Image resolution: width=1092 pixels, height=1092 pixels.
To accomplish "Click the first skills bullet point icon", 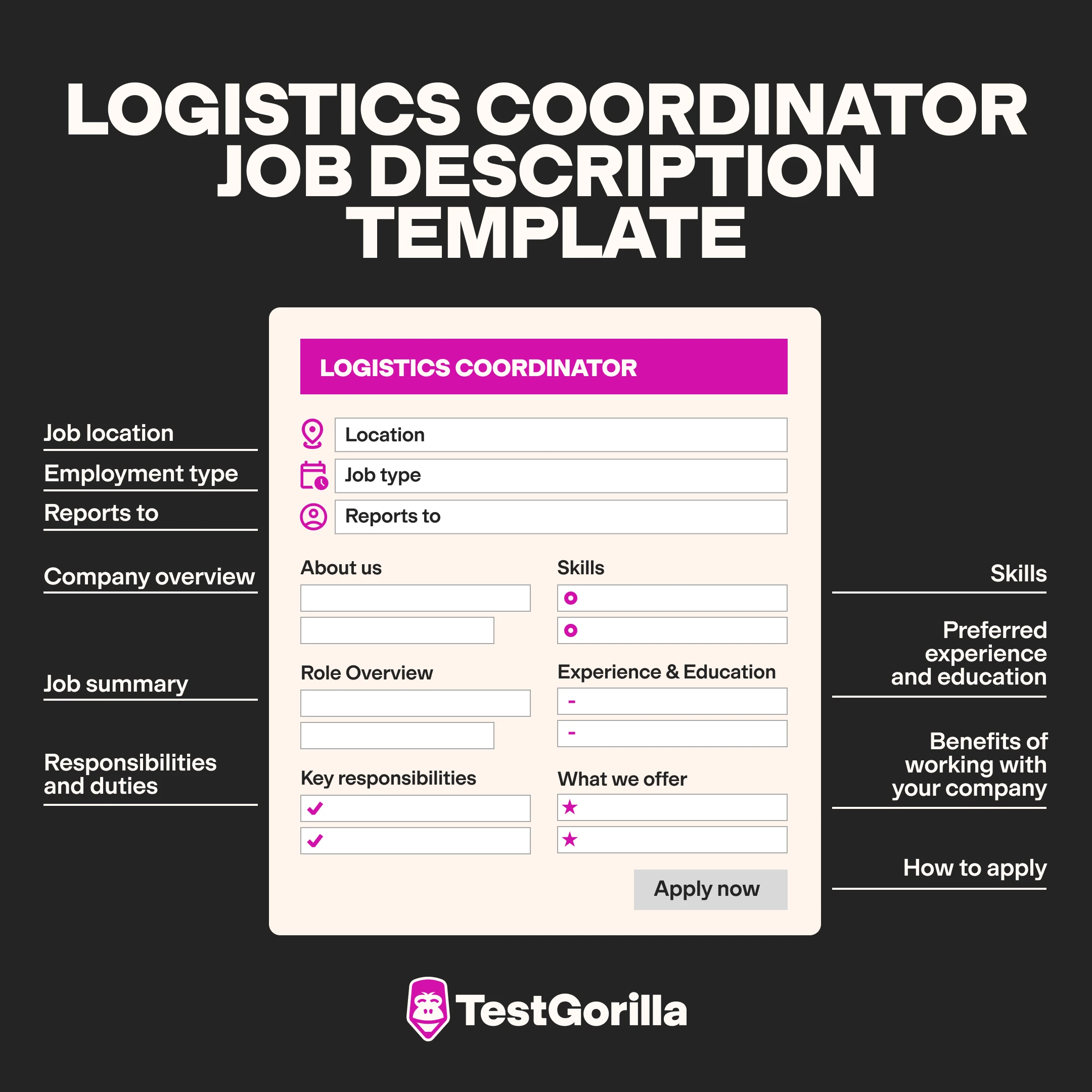I will [571, 598].
